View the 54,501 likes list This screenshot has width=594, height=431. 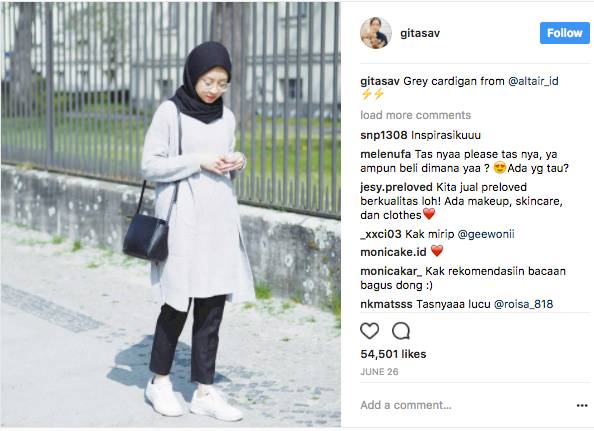click(393, 354)
